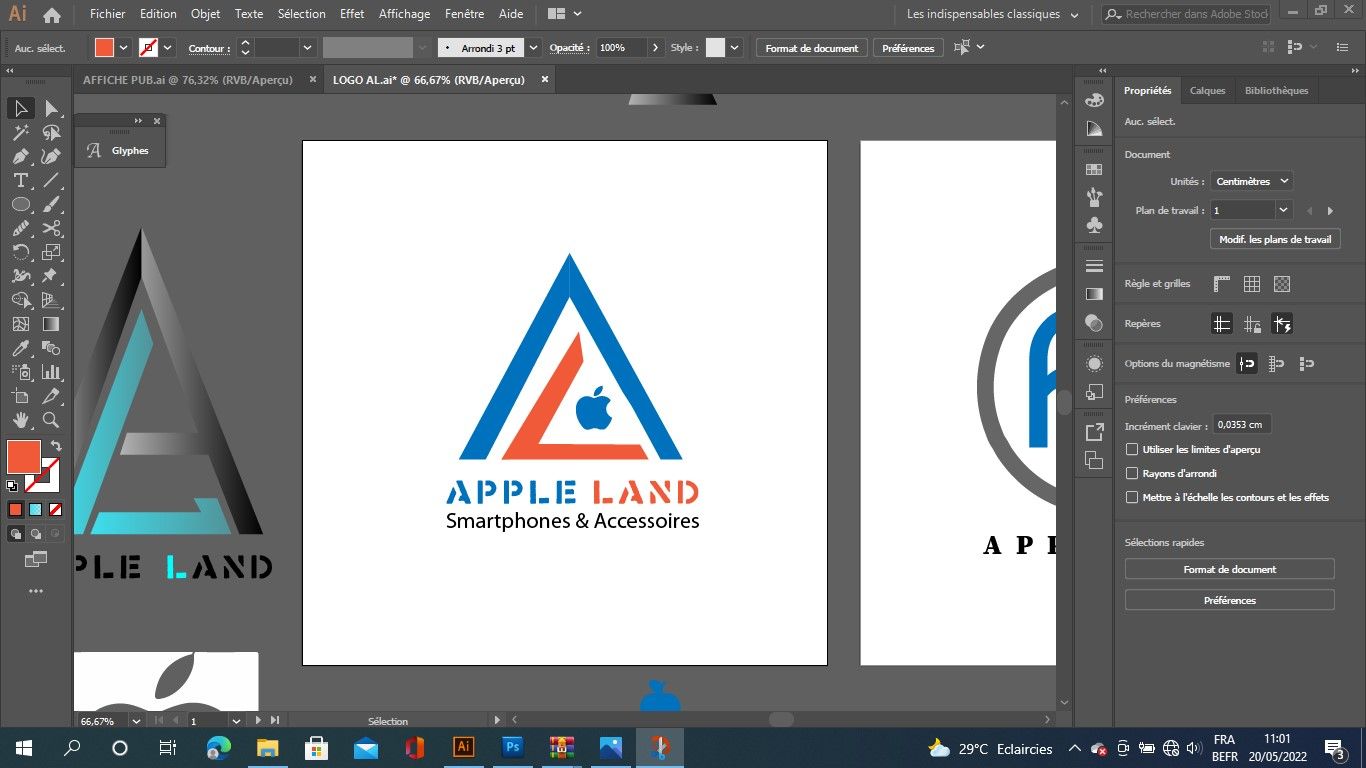The image size is (1366, 768).
Task: Click Modif. les plans de travail button
Action: (1275, 240)
